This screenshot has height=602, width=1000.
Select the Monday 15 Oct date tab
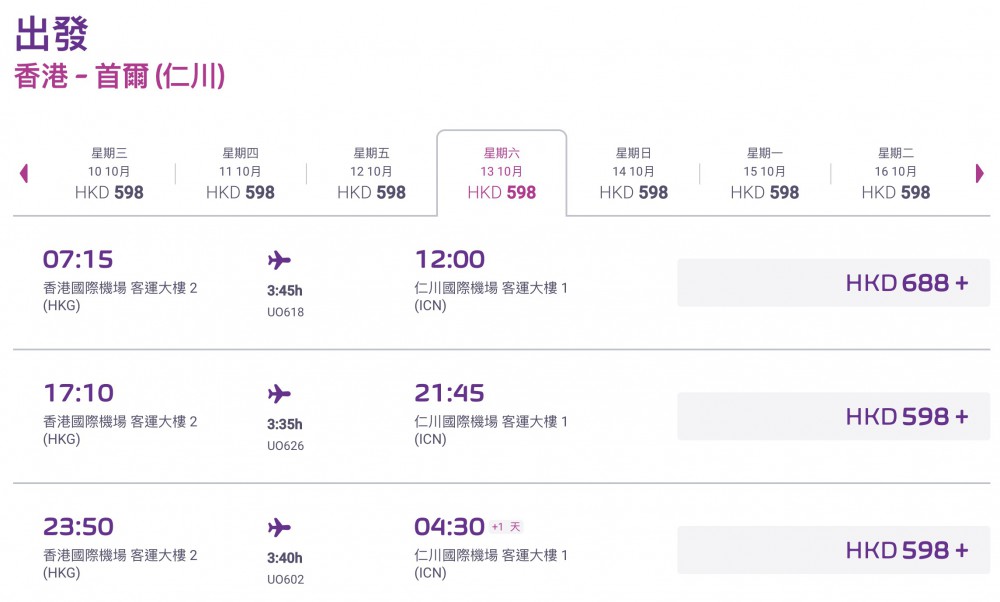pyautogui.click(x=764, y=173)
